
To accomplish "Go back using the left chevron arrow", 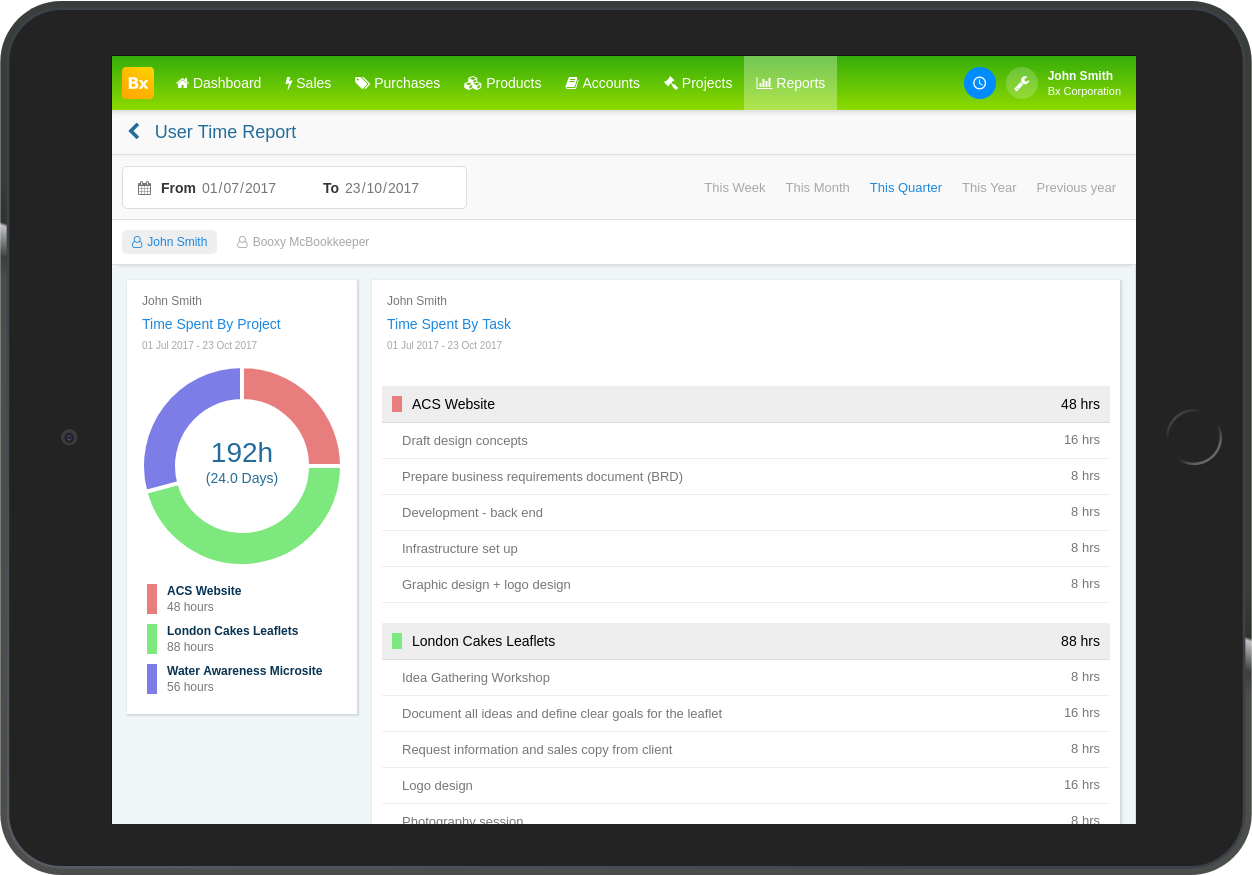I will [134, 131].
